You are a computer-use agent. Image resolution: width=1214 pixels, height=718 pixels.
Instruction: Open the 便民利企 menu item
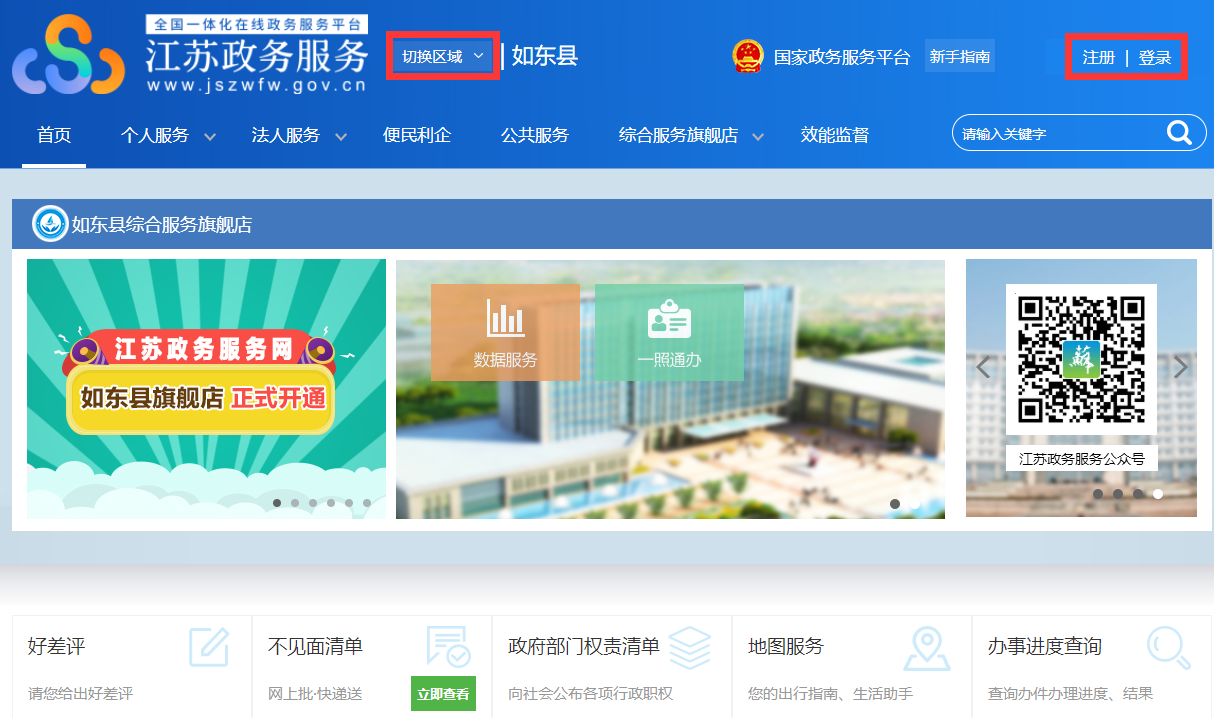pos(417,135)
